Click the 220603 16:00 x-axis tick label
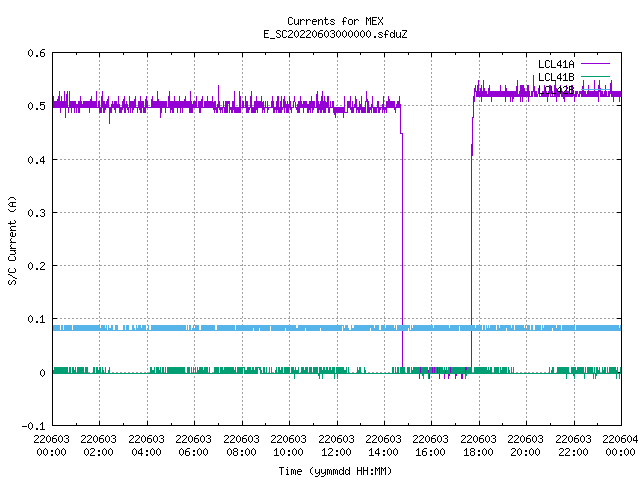640x480 pixels. tap(430, 445)
